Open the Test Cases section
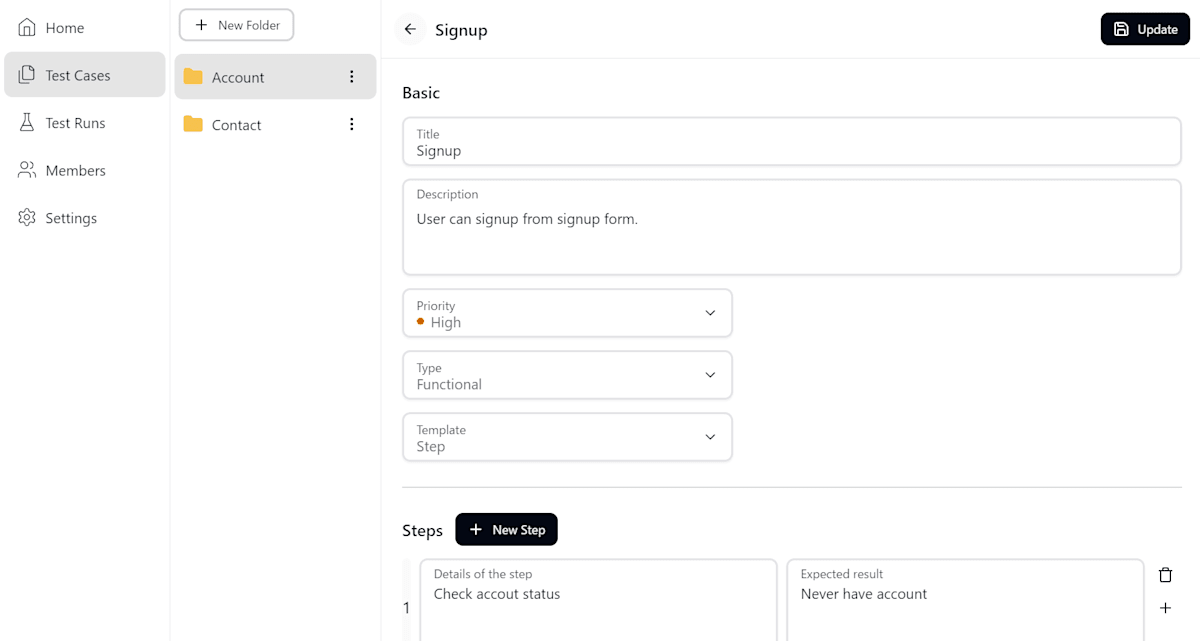The image size is (1200, 641). 85,75
